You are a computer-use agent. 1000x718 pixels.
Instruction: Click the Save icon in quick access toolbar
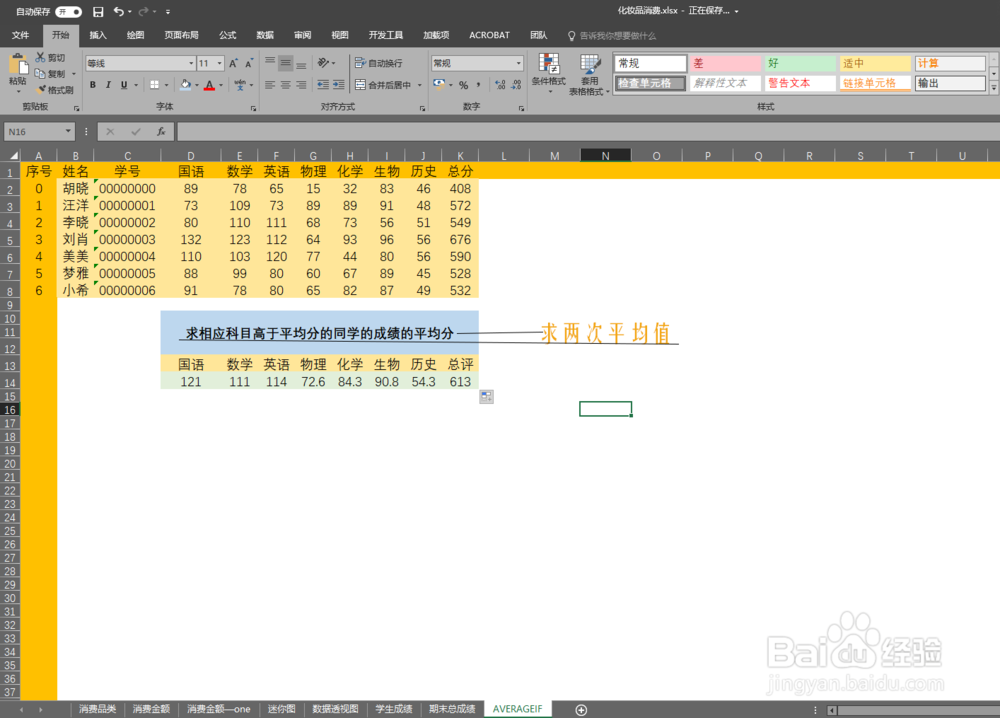(98, 11)
